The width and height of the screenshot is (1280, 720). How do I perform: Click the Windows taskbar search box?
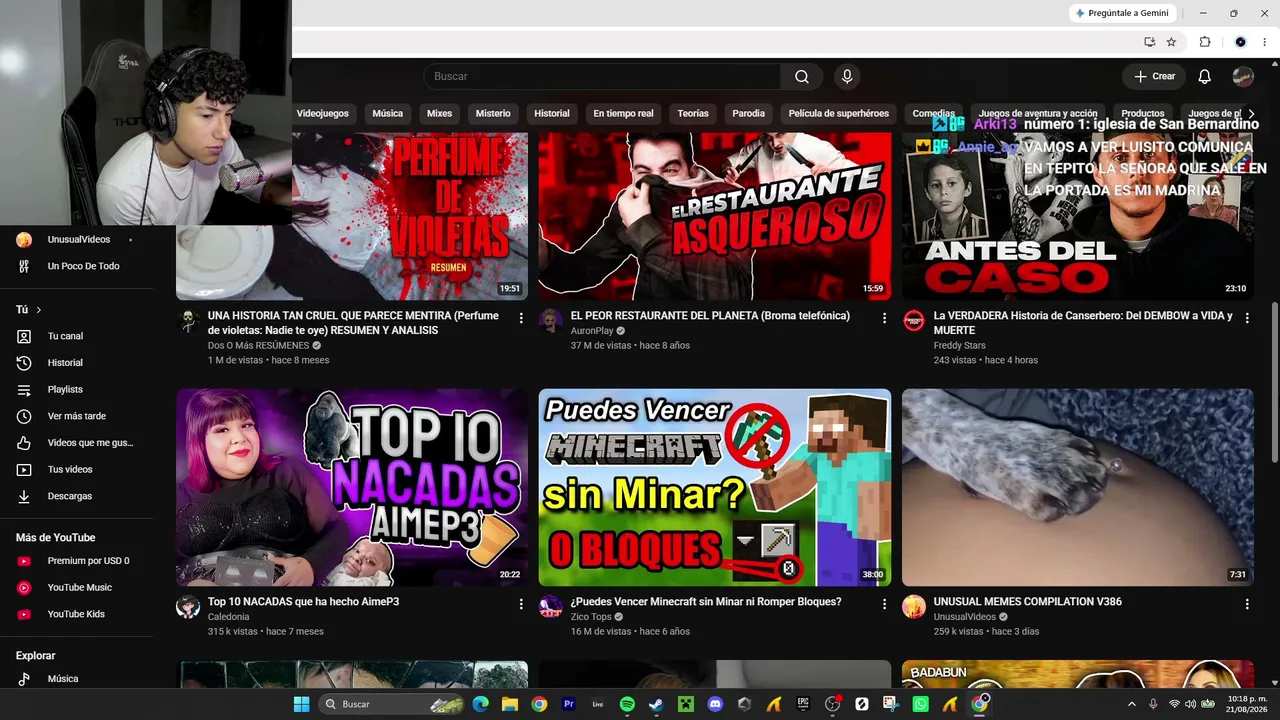[393, 704]
